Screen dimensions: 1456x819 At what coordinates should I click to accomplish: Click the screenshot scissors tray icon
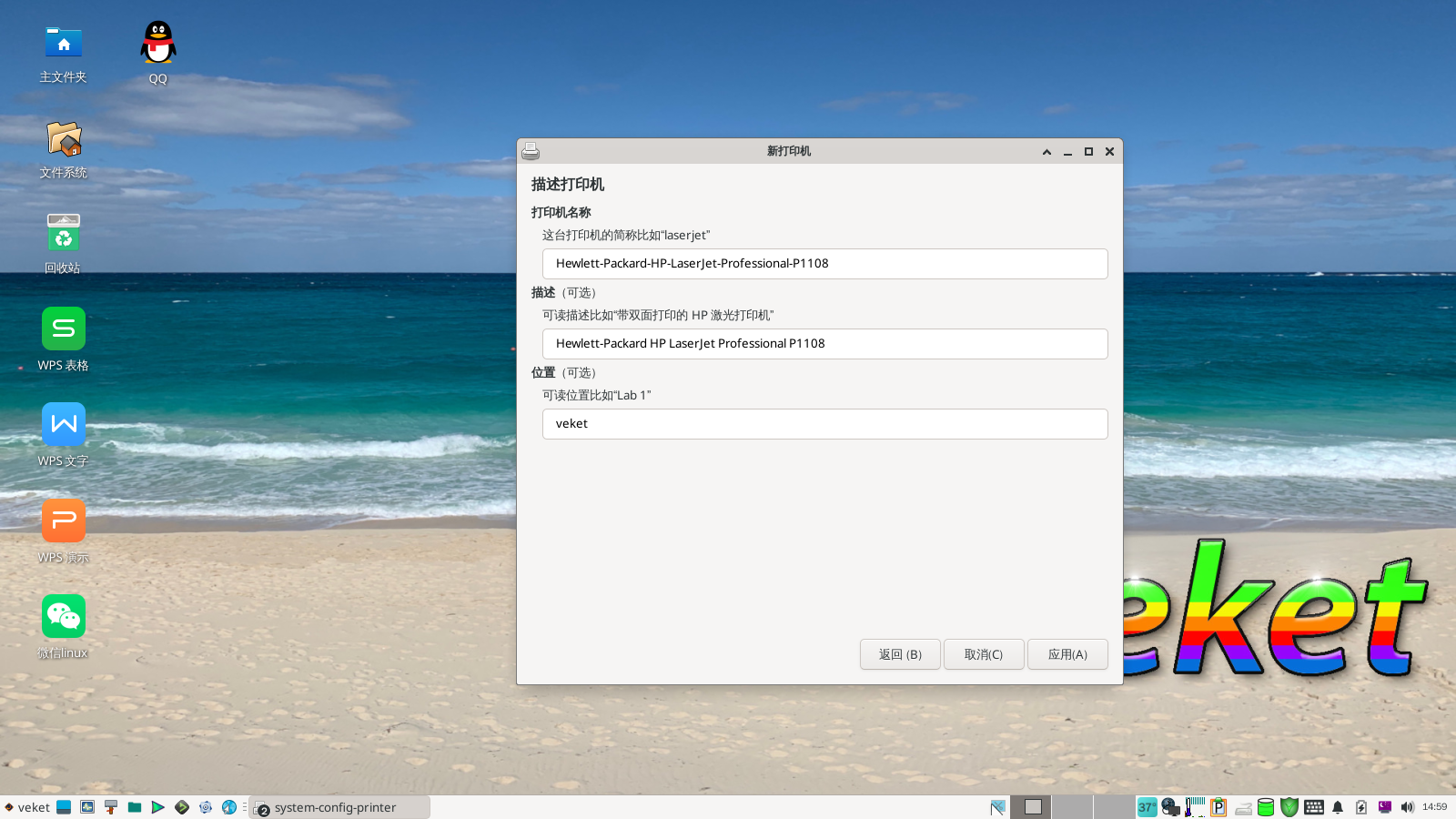click(x=998, y=807)
